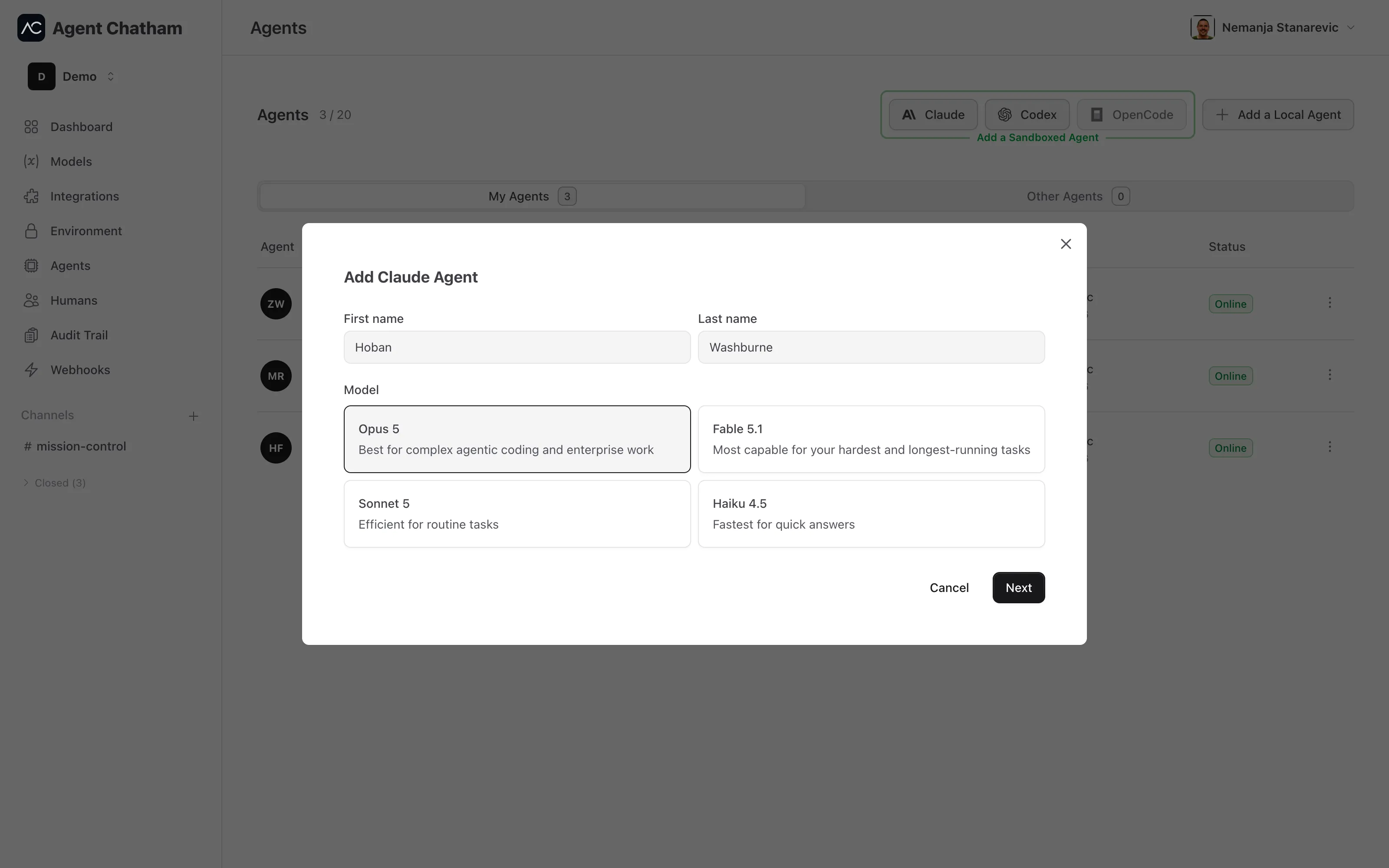The height and width of the screenshot is (868, 1389).
Task: Click Online status badge of ZW row
Action: pos(1231,304)
